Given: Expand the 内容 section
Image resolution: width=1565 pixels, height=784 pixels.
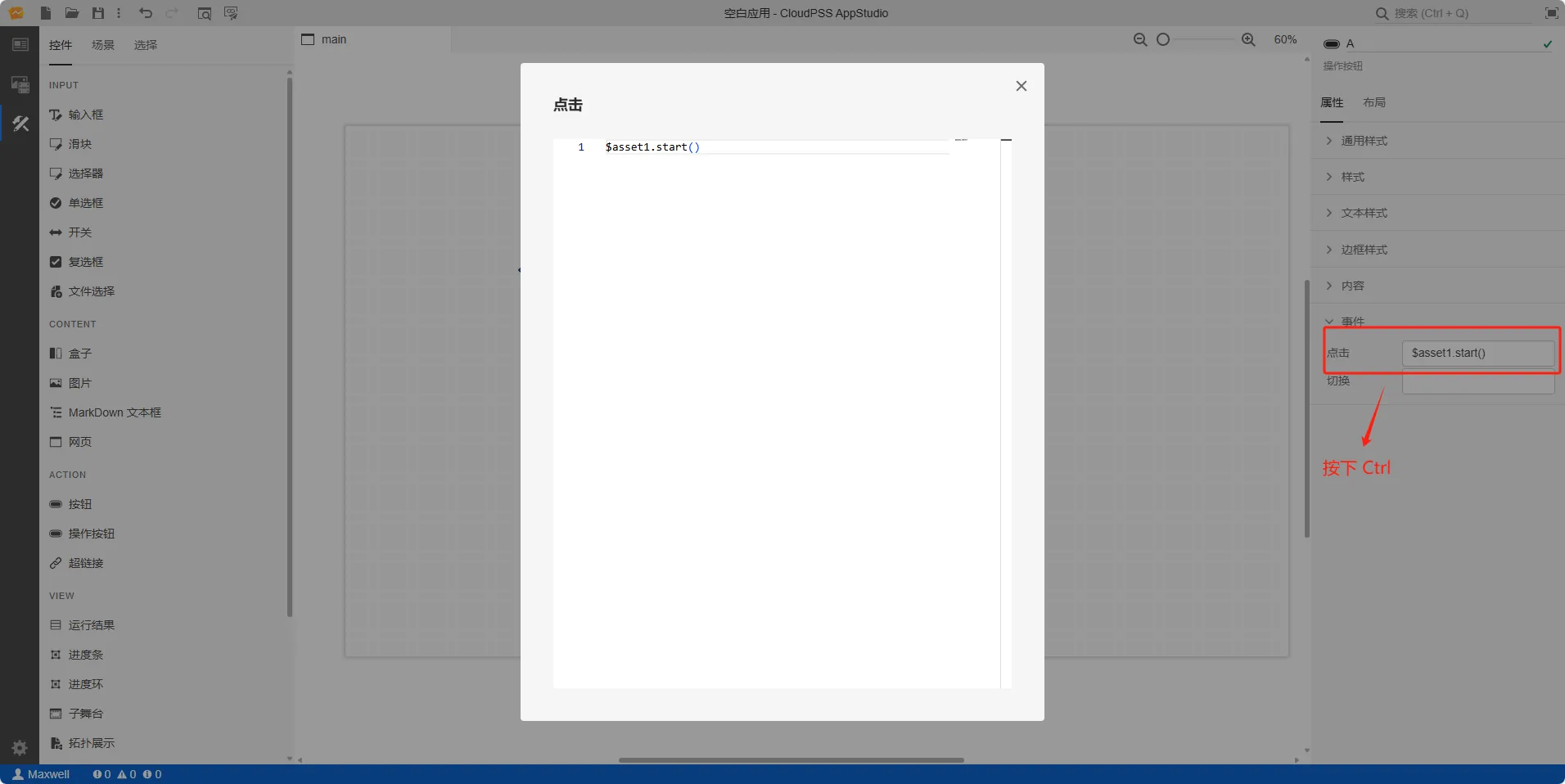Looking at the screenshot, I should click(1438, 286).
